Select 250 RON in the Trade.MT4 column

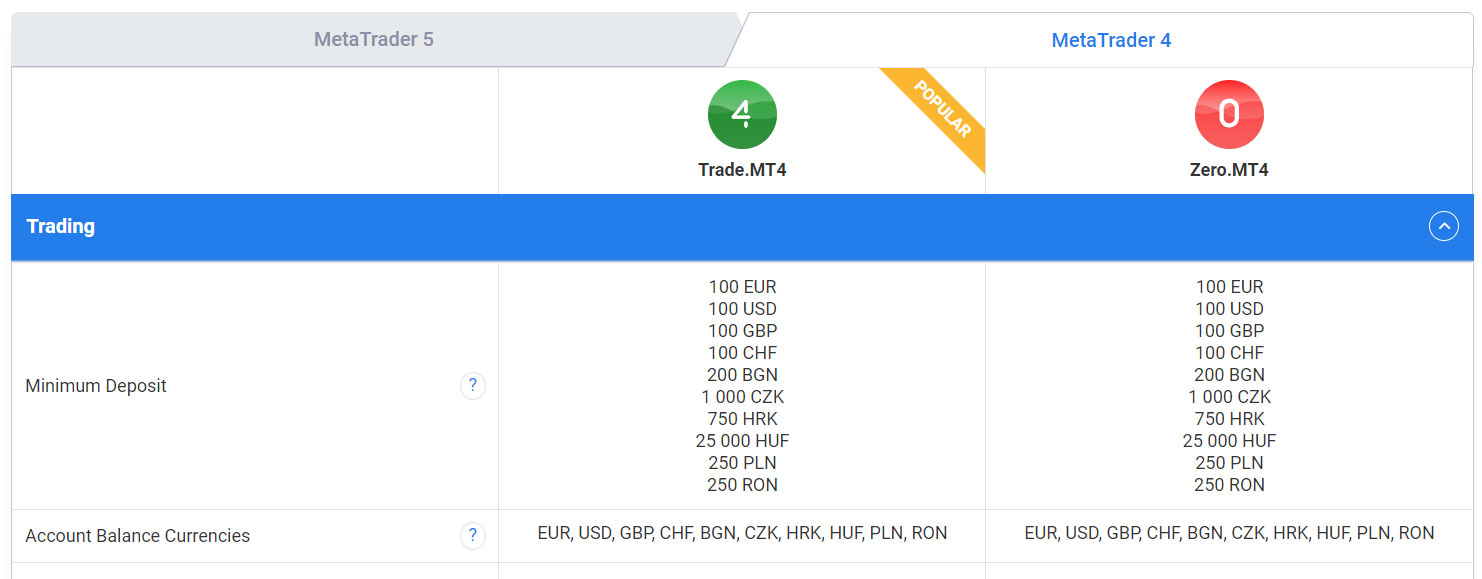pos(742,485)
